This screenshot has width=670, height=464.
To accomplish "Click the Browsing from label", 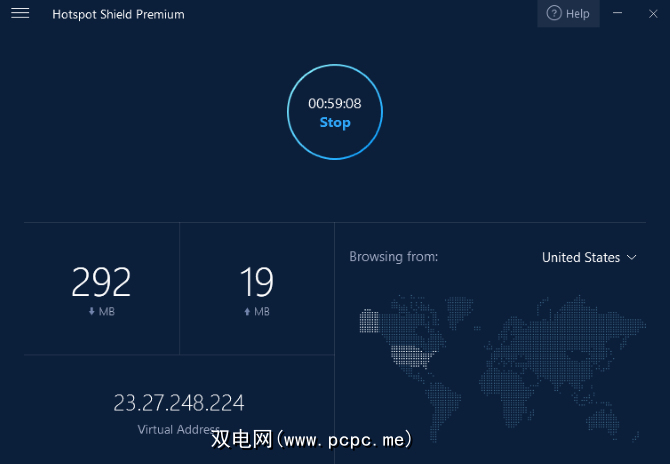I will [x=394, y=257].
